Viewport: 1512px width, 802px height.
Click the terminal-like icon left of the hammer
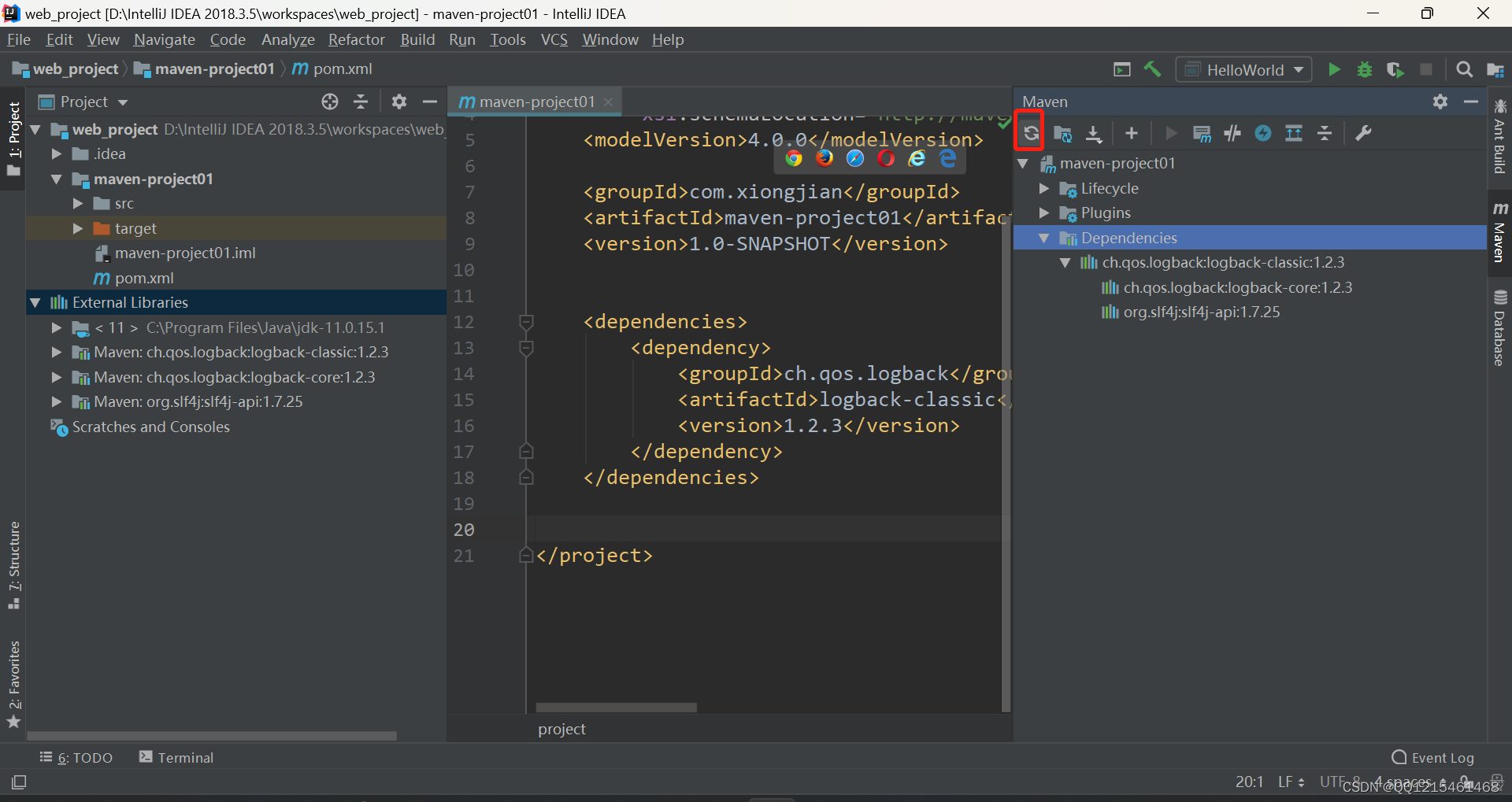click(x=1122, y=69)
